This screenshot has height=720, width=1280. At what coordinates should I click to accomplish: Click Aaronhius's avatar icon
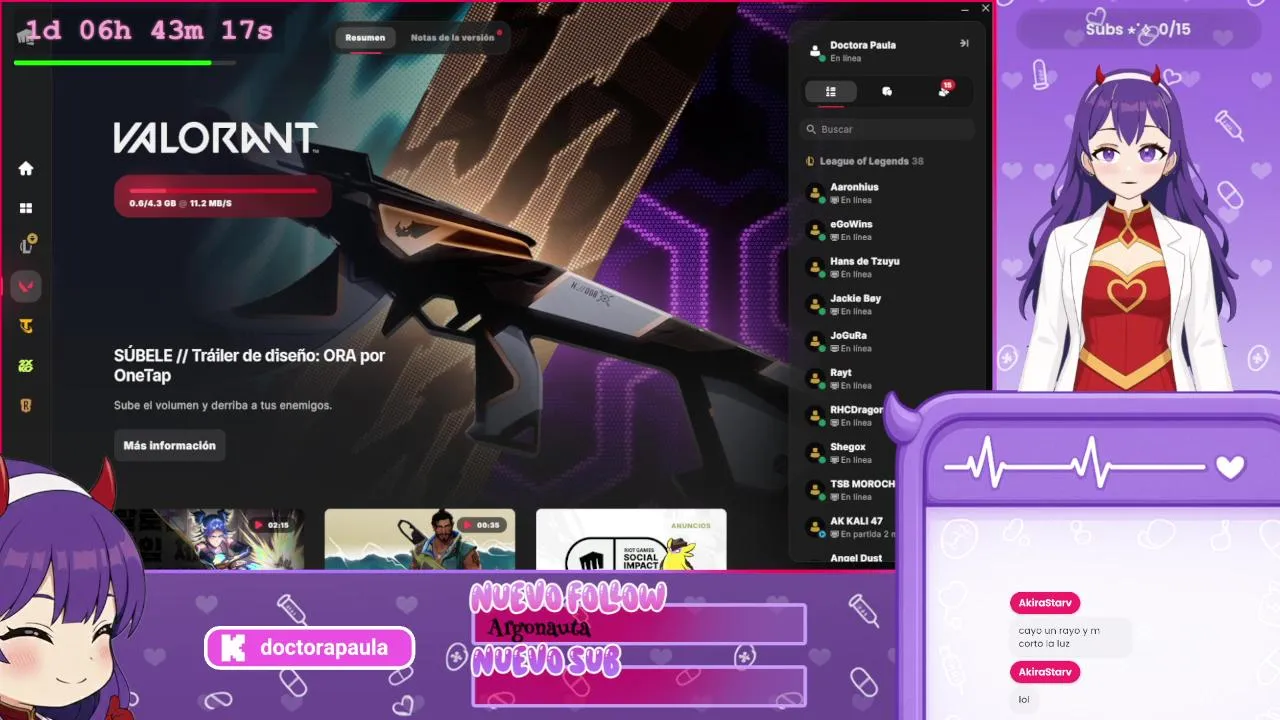pos(816,193)
